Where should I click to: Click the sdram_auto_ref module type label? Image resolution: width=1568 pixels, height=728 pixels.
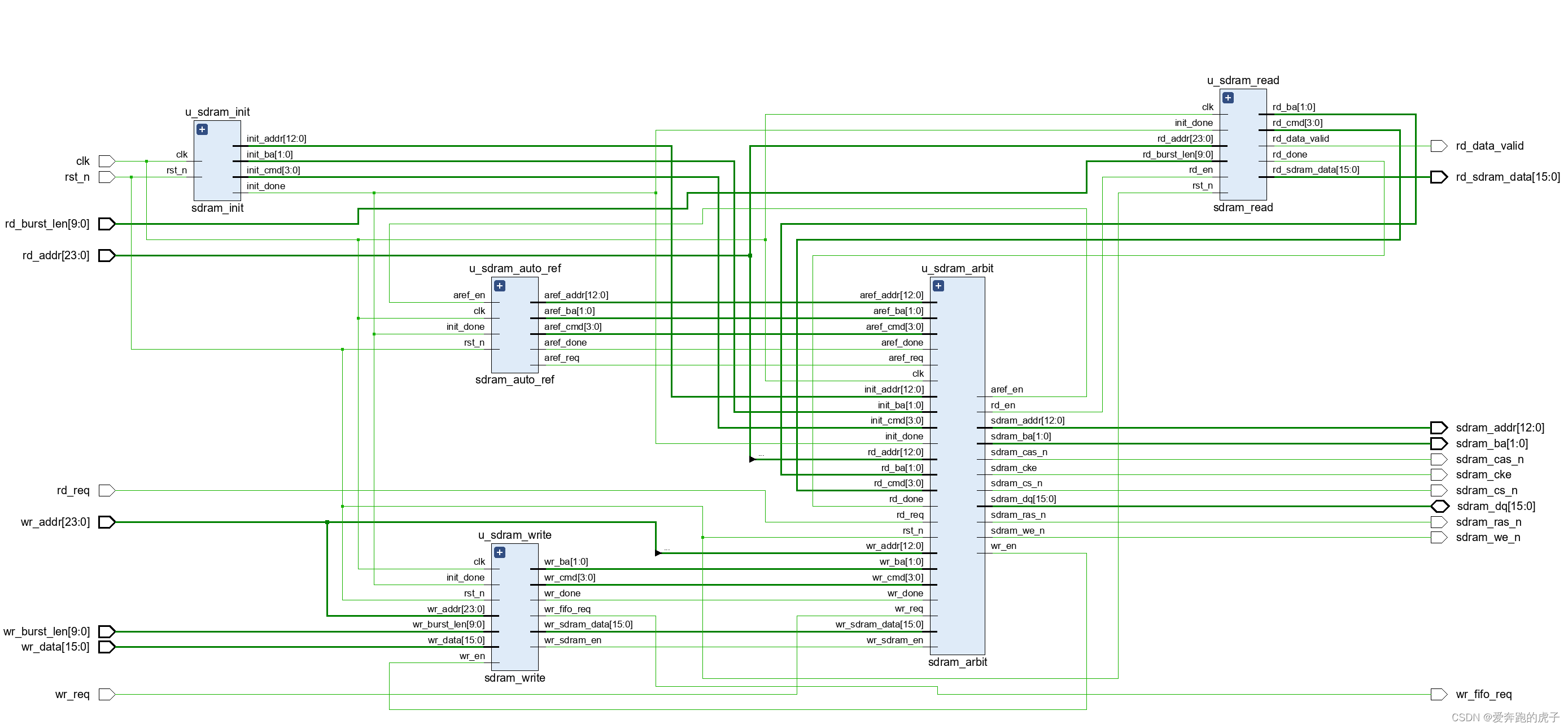tap(515, 380)
